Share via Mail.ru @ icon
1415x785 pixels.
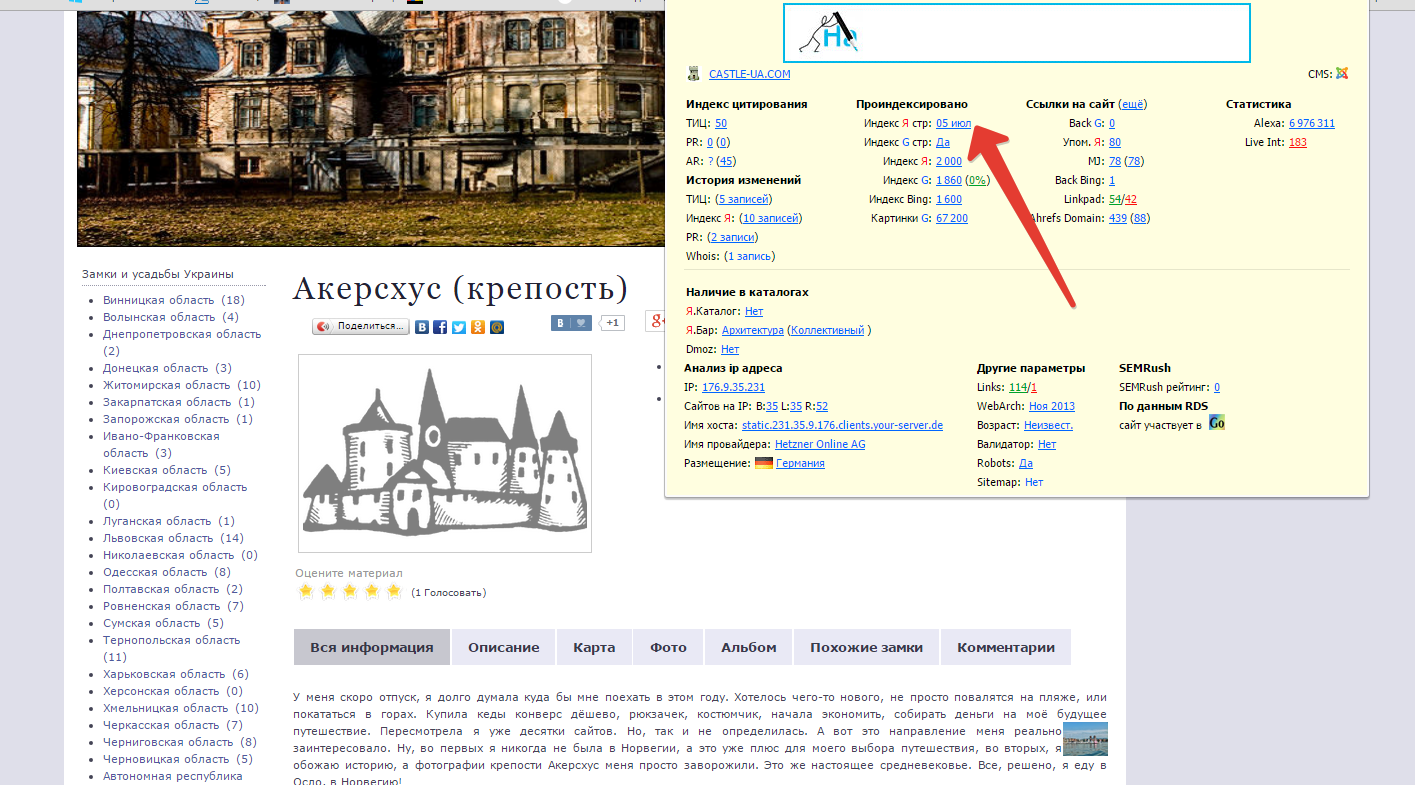click(x=497, y=327)
